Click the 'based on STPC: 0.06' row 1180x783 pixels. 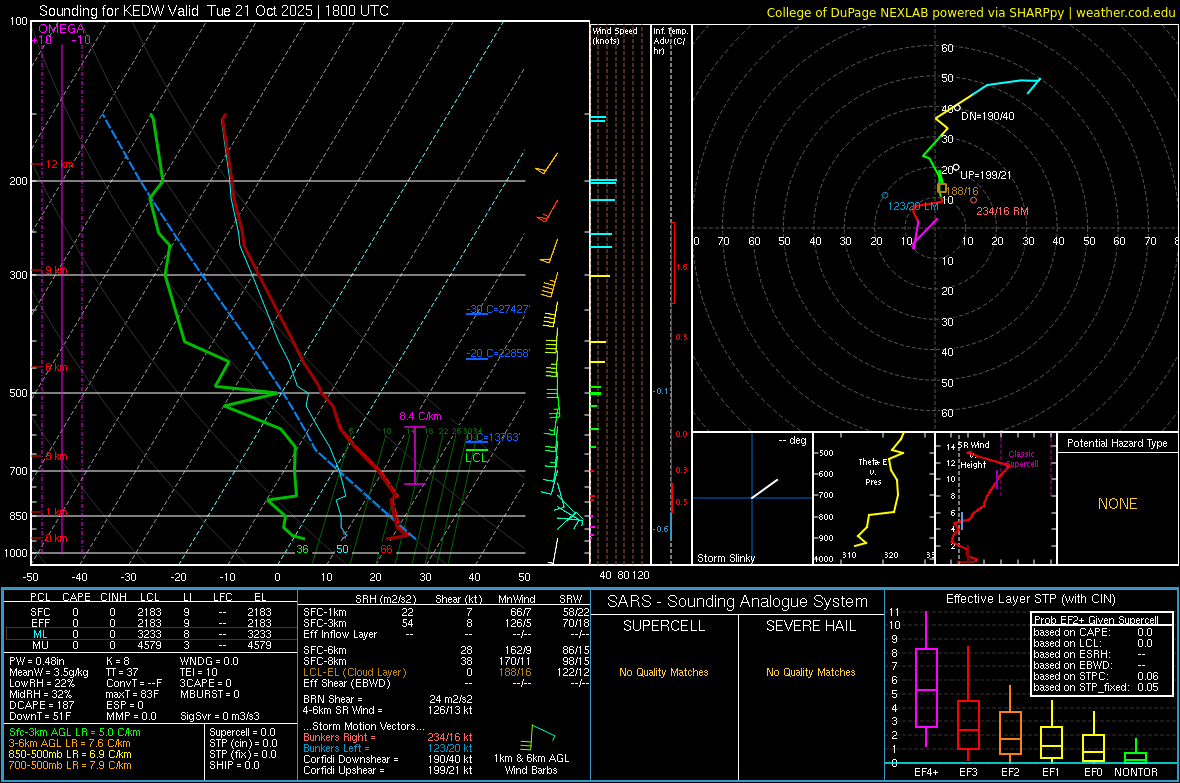point(1096,676)
